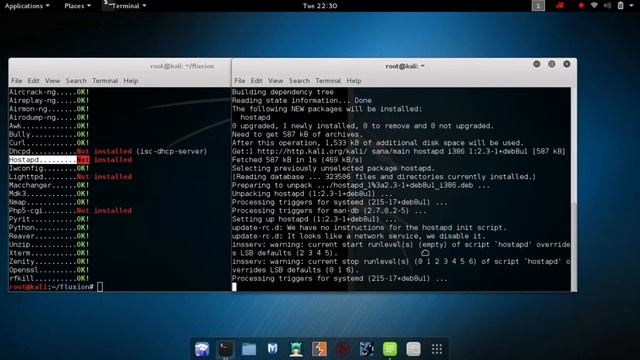This screenshot has width=640, height=360.
Task: Click the Php5-cgi Not installed line
Action: coord(70,211)
